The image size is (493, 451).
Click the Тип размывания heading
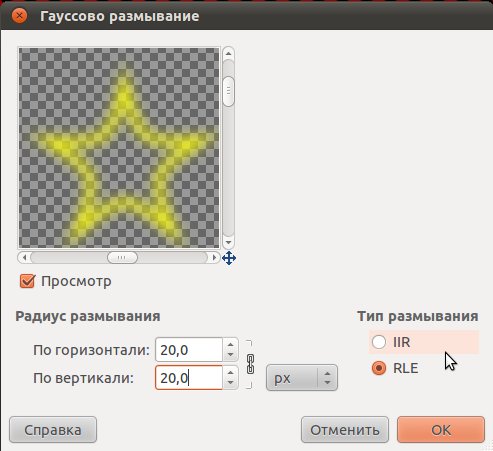(418, 316)
